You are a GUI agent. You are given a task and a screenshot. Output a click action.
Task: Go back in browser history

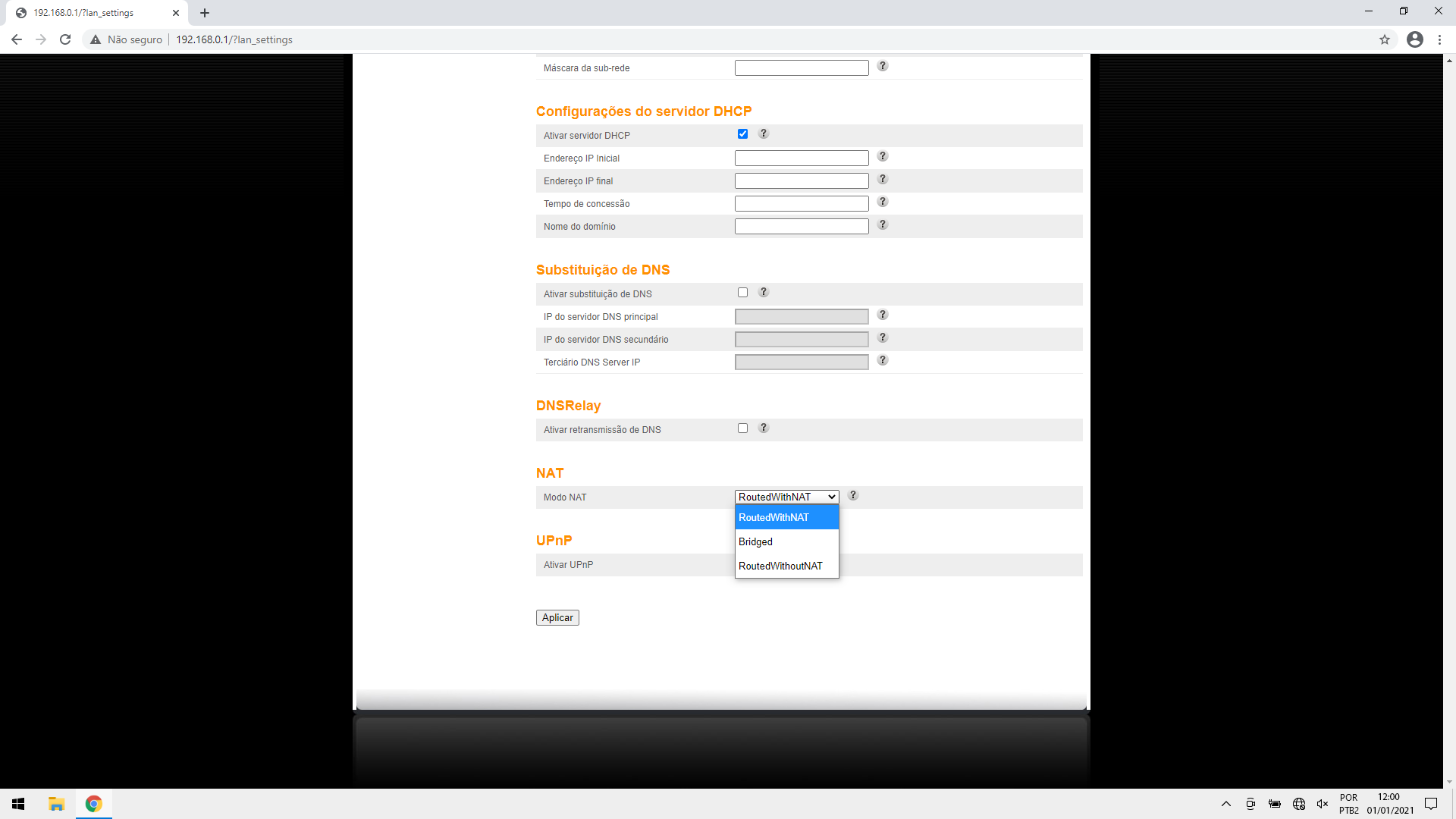point(17,39)
